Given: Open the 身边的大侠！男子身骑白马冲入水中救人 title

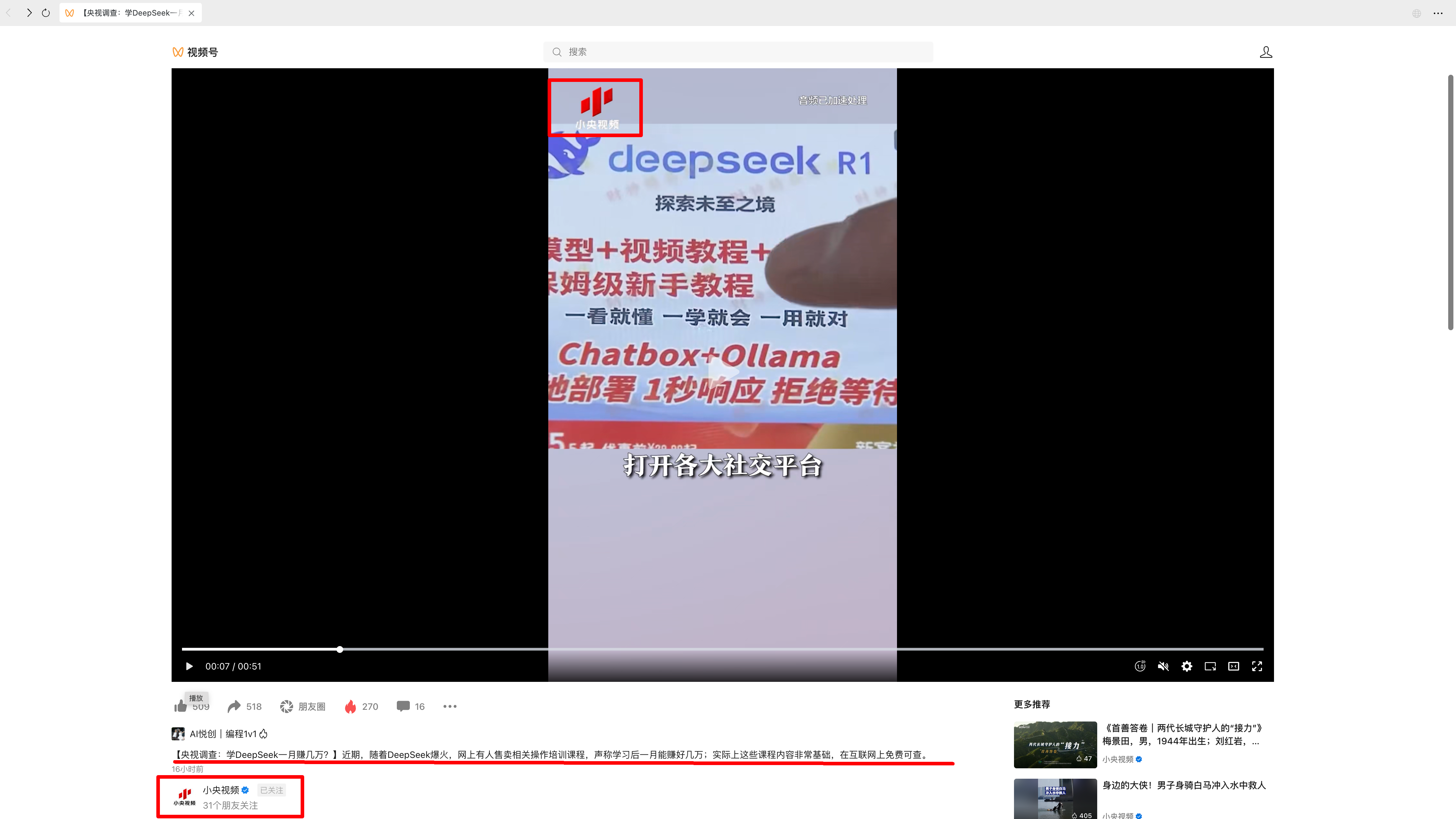Looking at the screenshot, I should (1184, 785).
